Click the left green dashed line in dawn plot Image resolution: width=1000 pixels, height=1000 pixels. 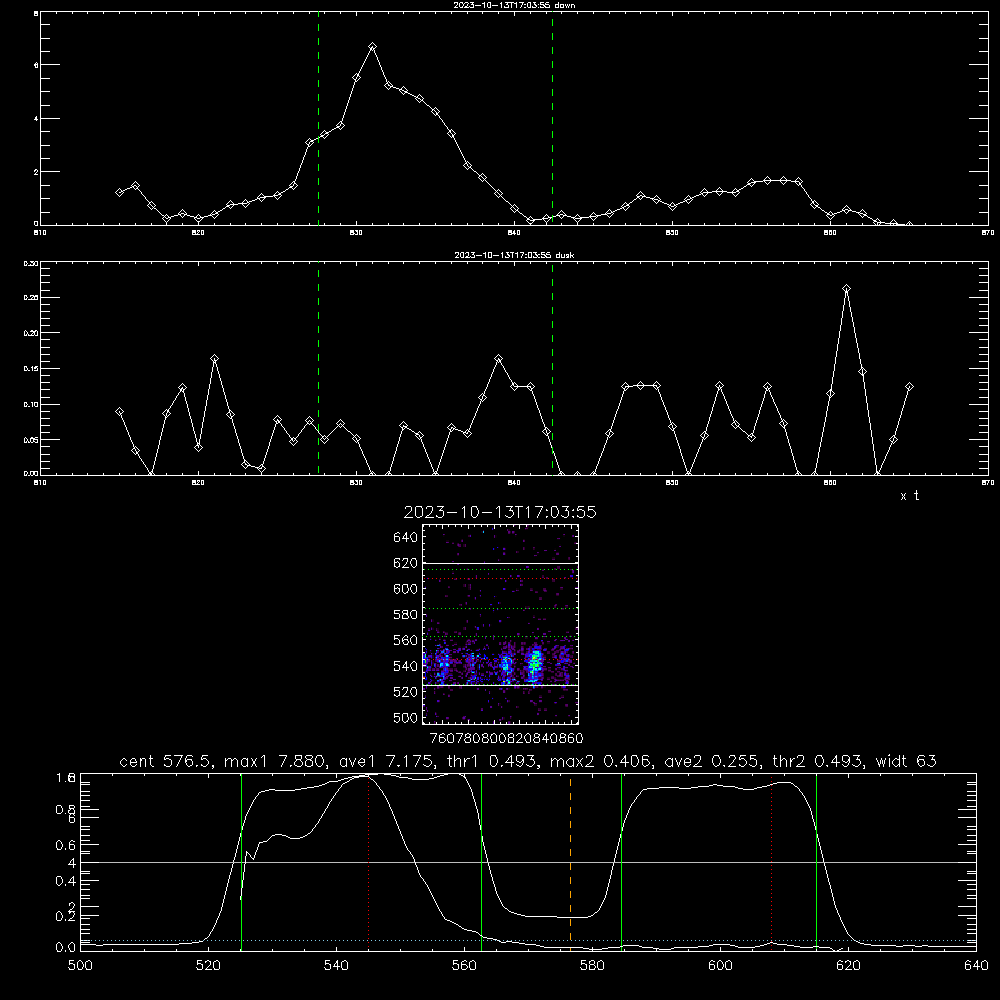318,118
